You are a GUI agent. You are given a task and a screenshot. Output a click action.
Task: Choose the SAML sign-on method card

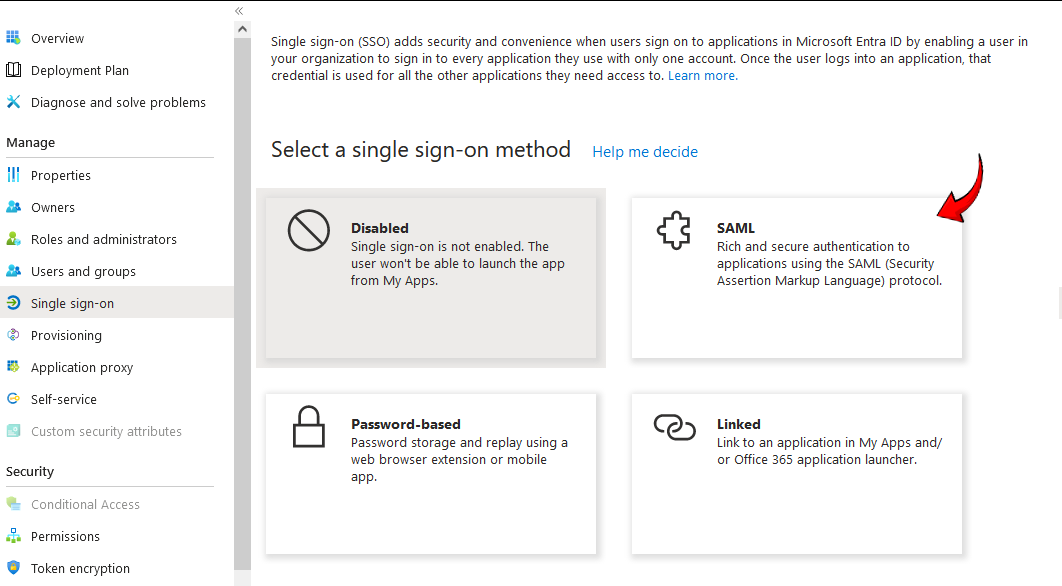(796, 278)
